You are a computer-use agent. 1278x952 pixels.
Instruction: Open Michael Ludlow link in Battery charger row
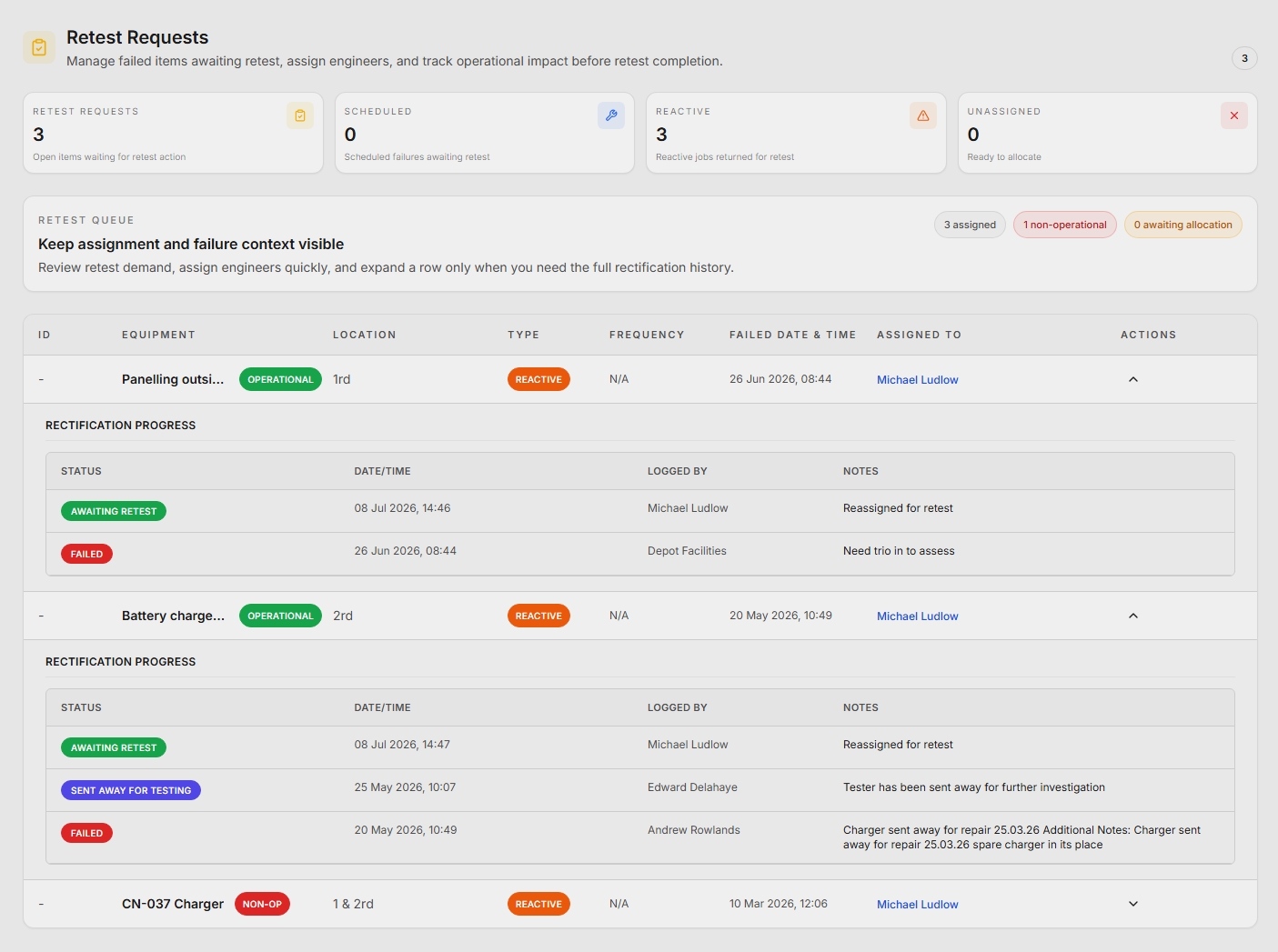[917, 616]
